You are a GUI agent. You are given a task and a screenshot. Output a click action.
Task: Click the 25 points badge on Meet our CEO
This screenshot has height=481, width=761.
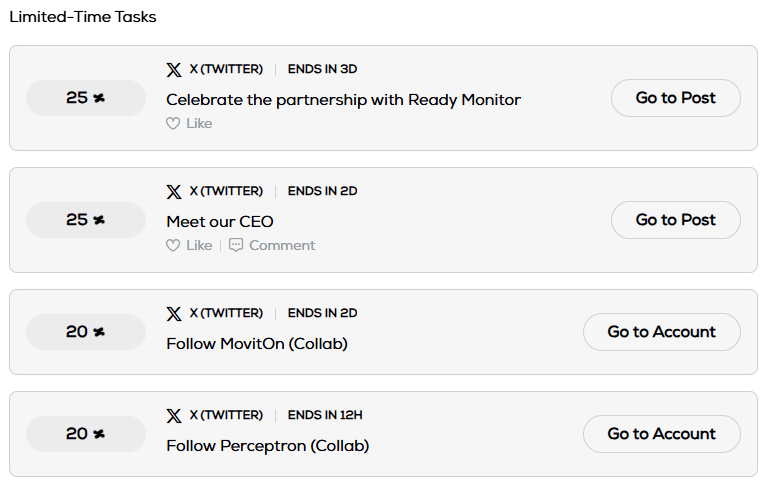[84, 220]
